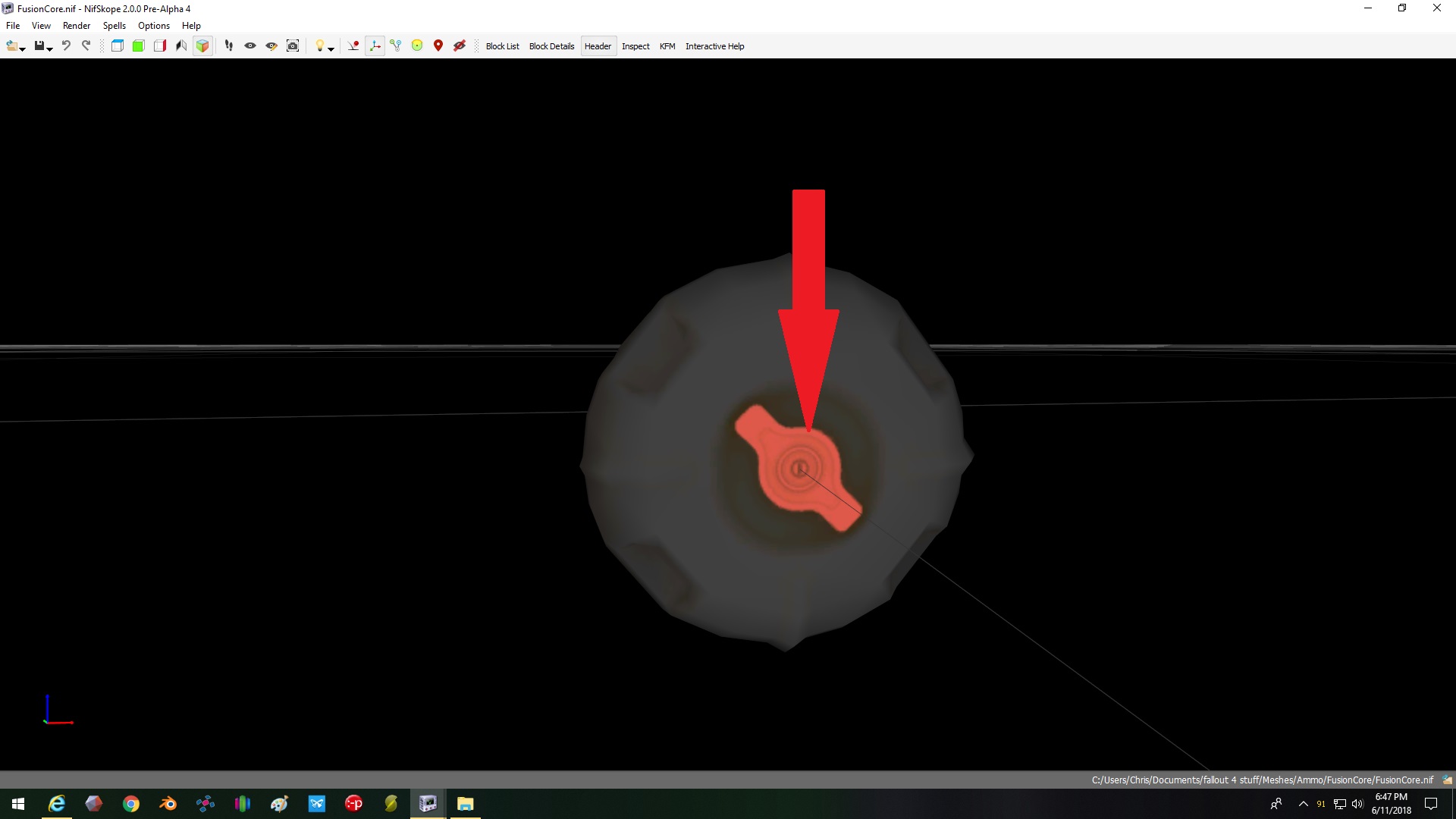Open Blender from the taskbar
Viewport: 1456px width, 819px height.
[x=168, y=804]
